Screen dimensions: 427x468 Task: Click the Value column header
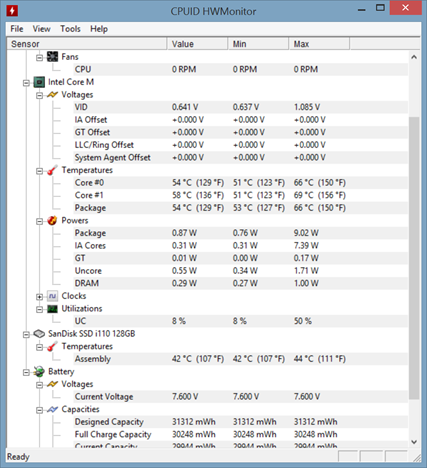pos(197,44)
